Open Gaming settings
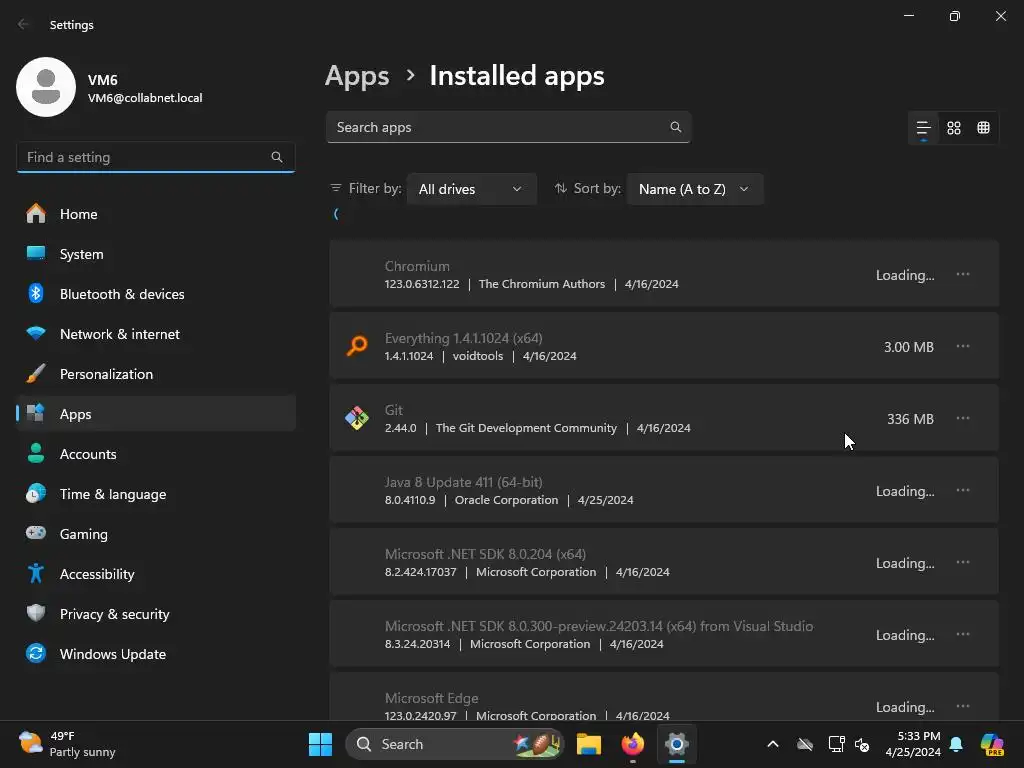The width and height of the screenshot is (1024, 768). 156,534
